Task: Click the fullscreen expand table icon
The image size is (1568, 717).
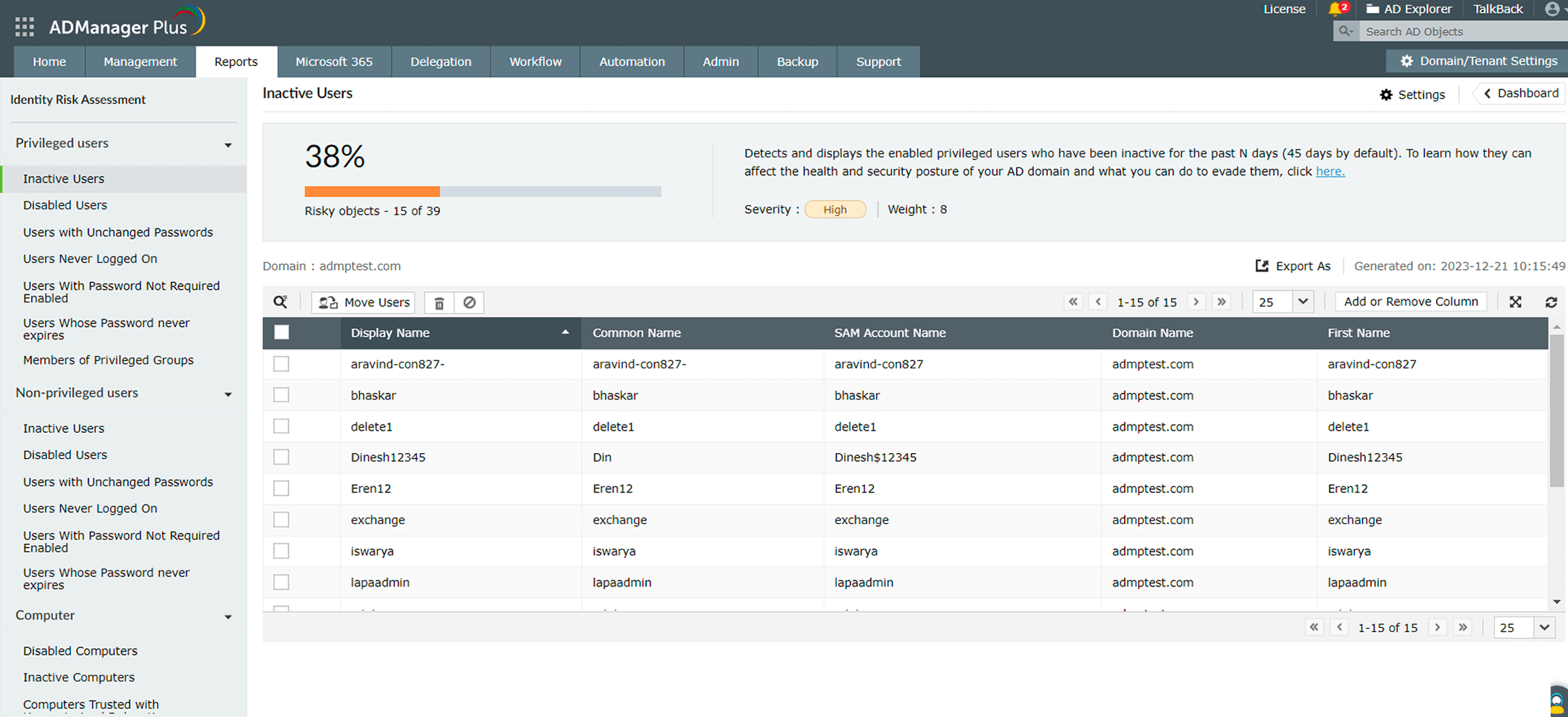Action: pyautogui.click(x=1515, y=302)
